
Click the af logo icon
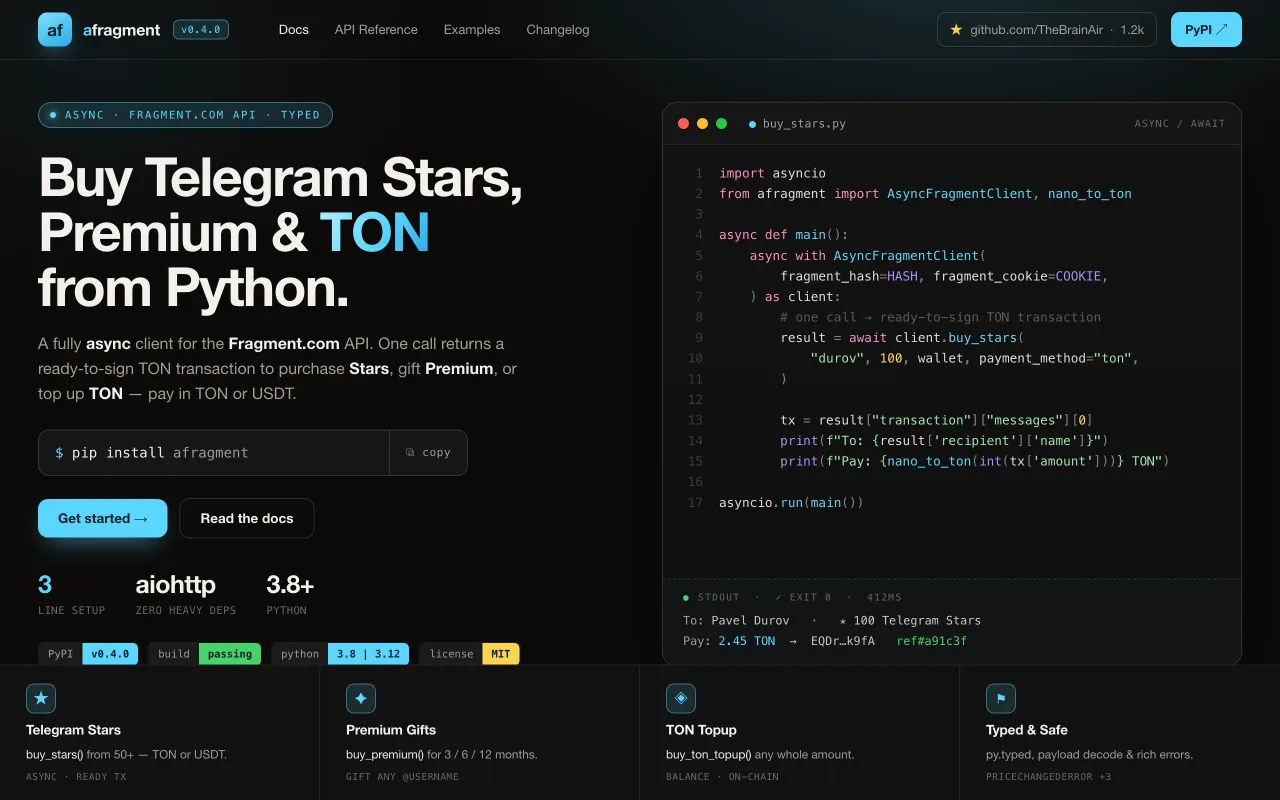(55, 30)
